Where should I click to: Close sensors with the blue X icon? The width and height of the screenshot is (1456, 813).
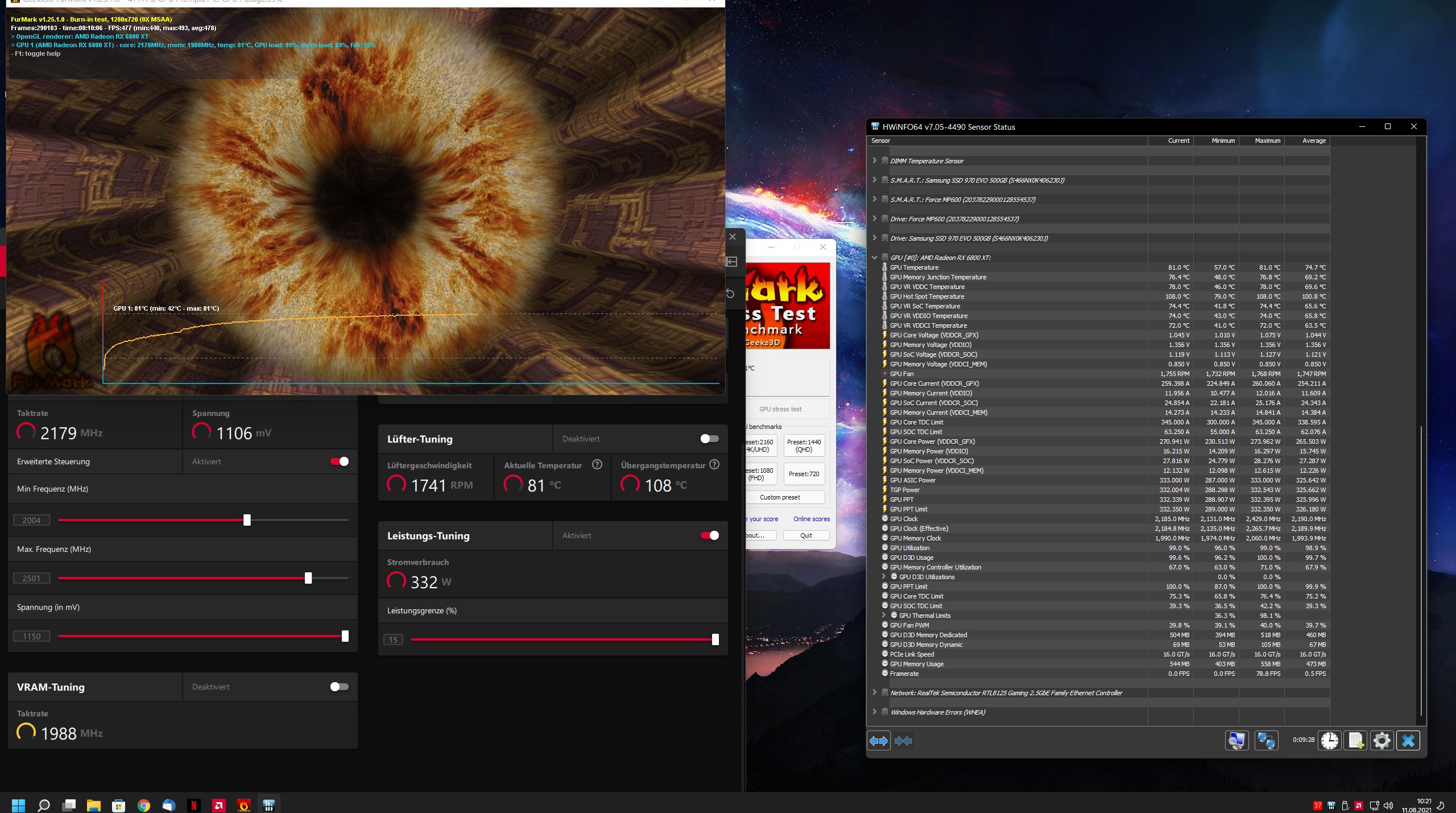click(x=1408, y=741)
